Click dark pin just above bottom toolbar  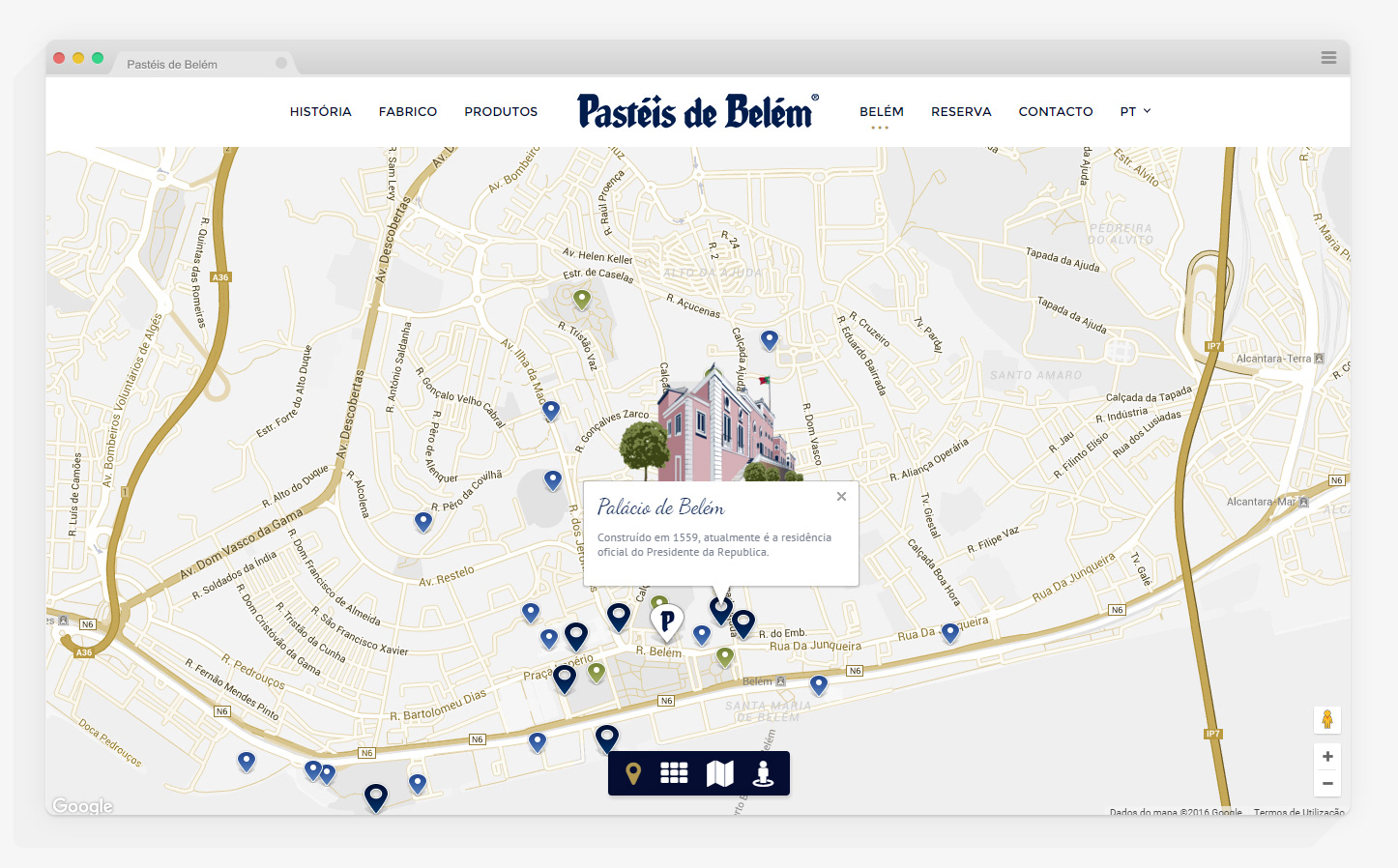607,738
